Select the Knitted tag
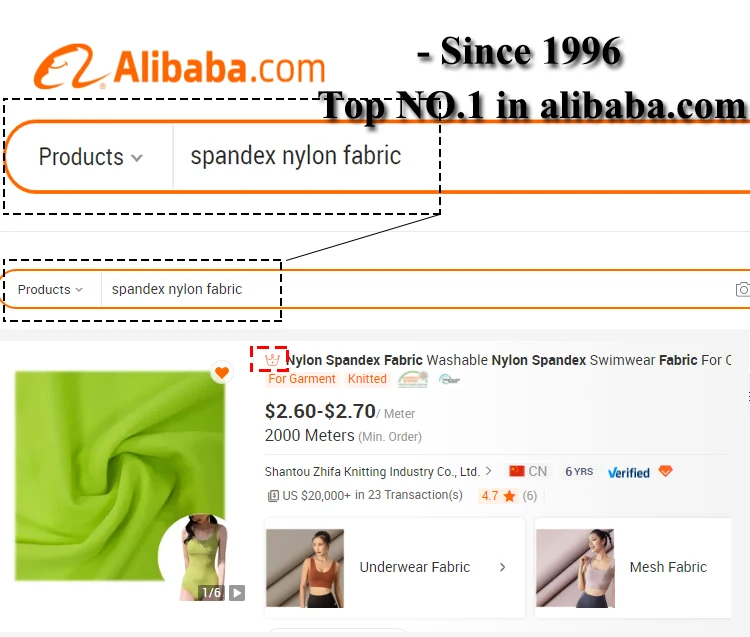 coord(367,379)
